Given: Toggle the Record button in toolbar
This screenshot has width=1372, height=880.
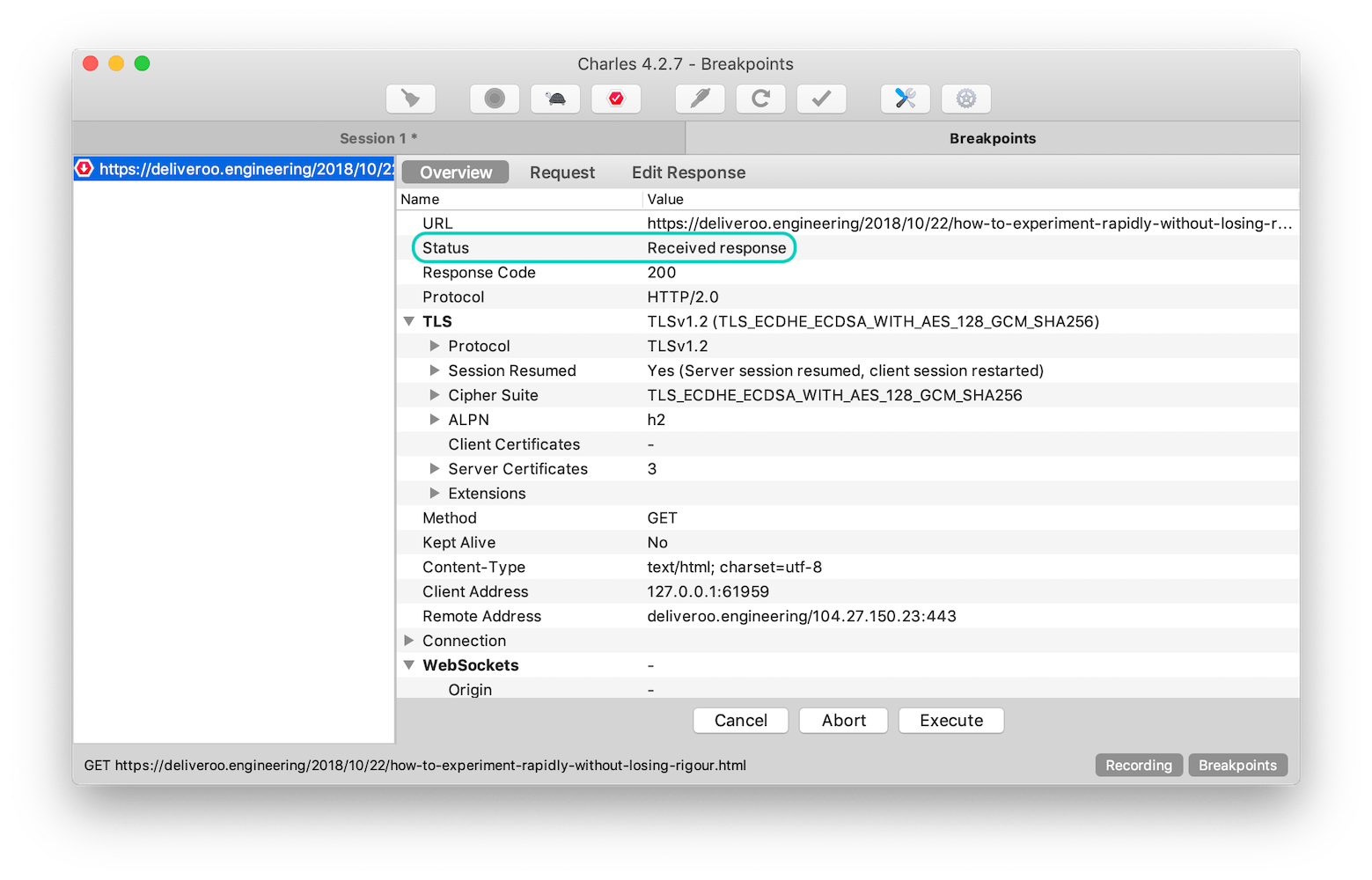Looking at the screenshot, I should [x=495, y=99].
